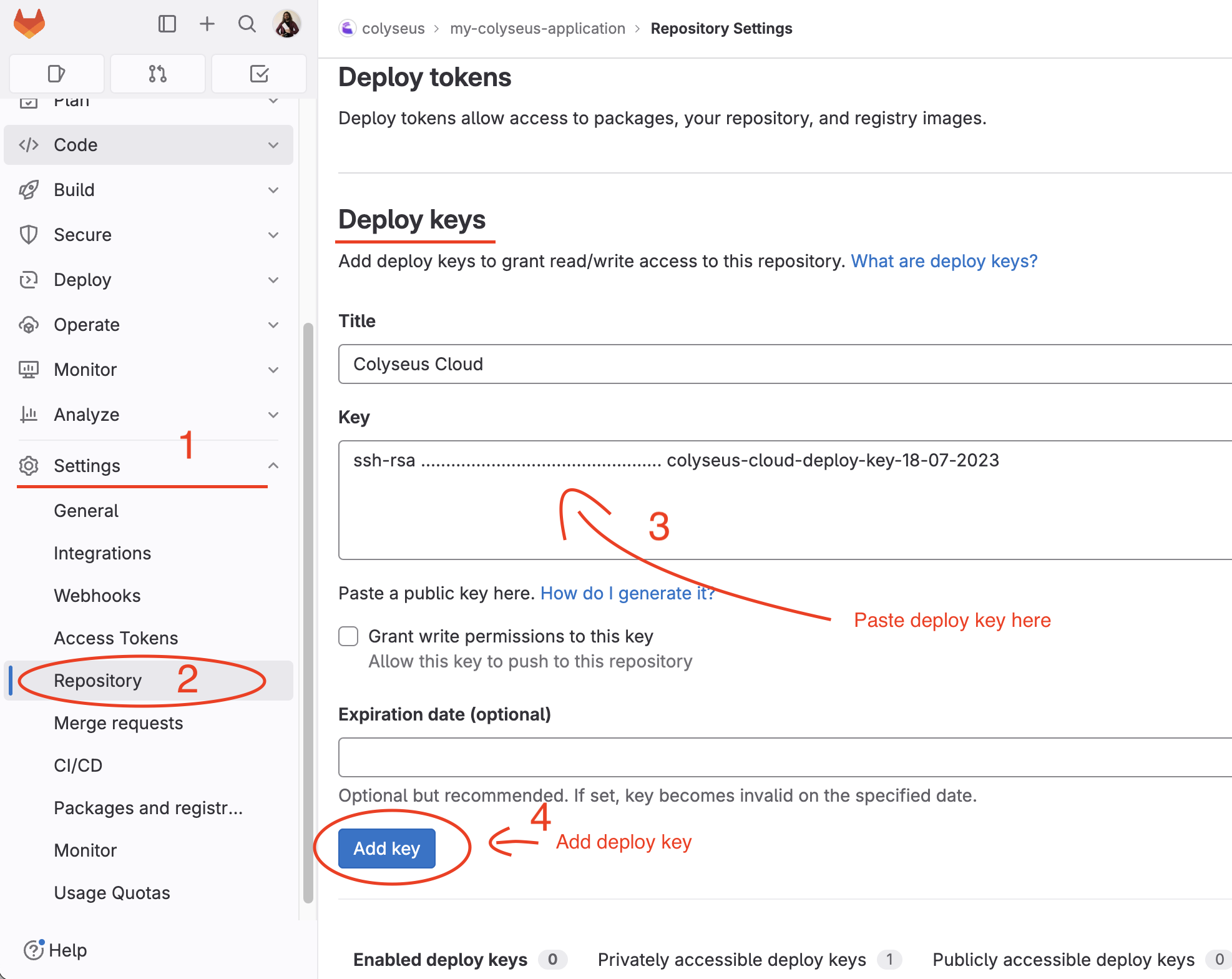Open Monitor settings sub-item
The width and height of the screenshot is (1232, 979).
coord(149,850)
